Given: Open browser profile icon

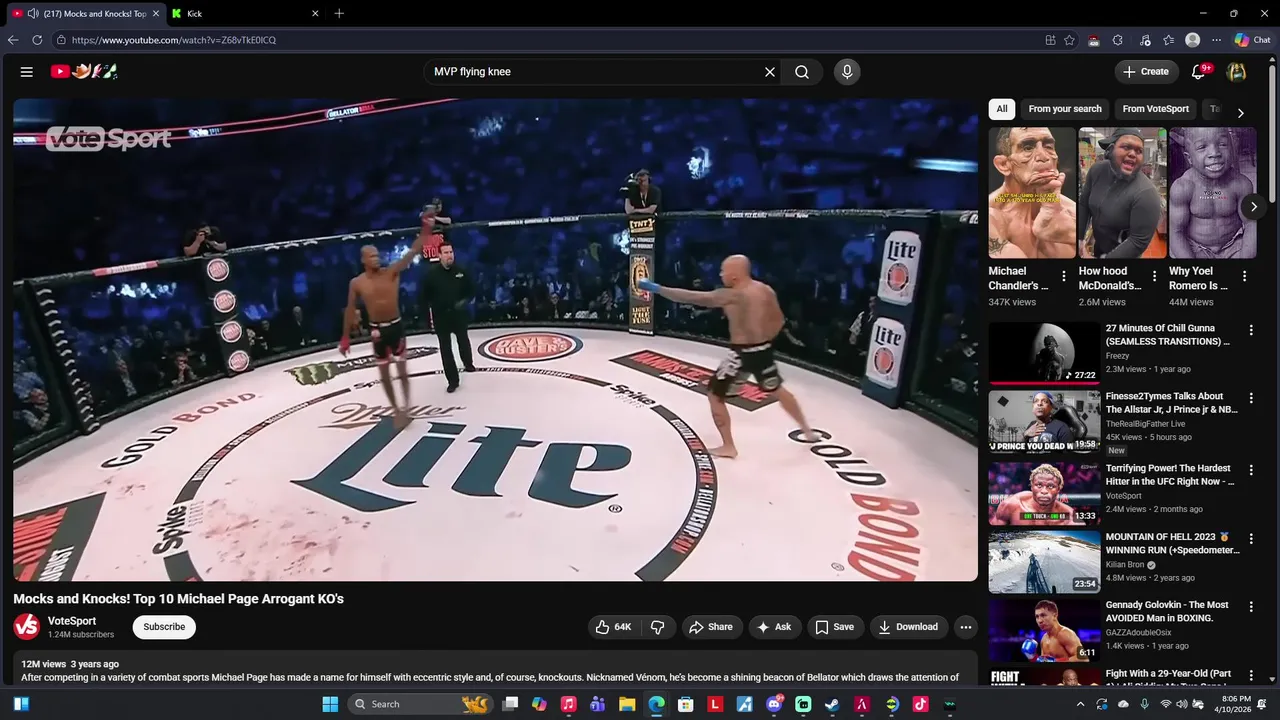Looking at the screenshot, I should click(x=1192, y=40).
